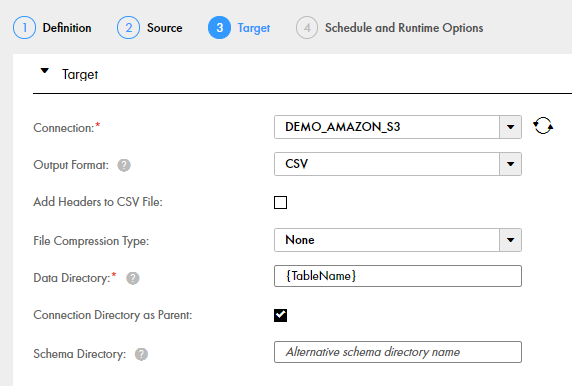Open the Output Format dropdown arrow
572x386 pixels.
pyautogui.click(x=510, y=164)
